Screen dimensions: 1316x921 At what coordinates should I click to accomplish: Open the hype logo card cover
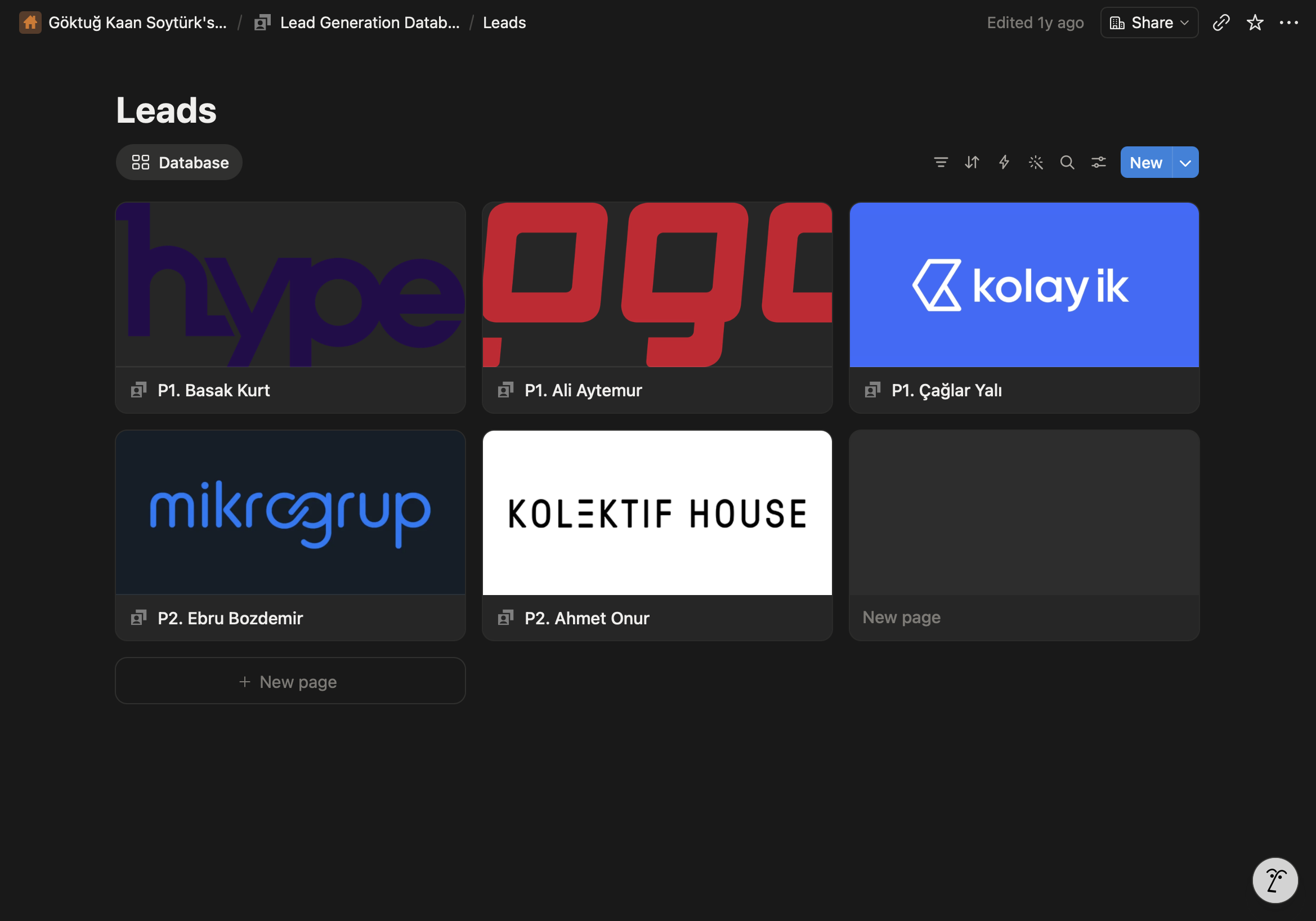coord(290,285)
